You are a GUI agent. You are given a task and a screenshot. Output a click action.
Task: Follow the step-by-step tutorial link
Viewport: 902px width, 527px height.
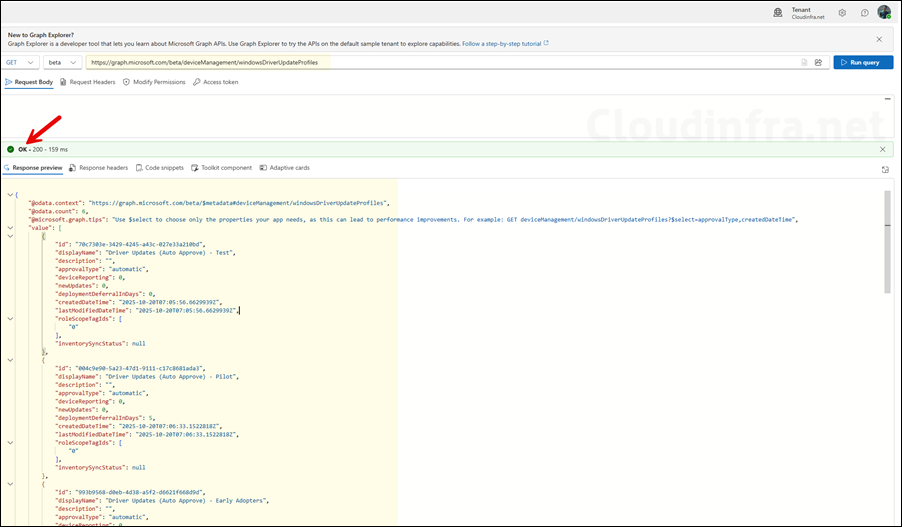(x=505, y=44)
